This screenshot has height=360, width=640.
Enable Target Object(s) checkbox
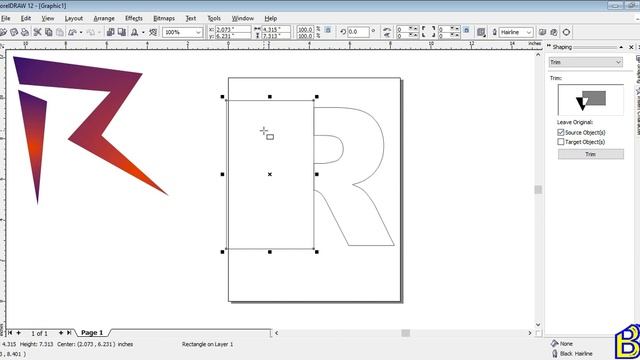pyautogui.click(x=561, y=142)
